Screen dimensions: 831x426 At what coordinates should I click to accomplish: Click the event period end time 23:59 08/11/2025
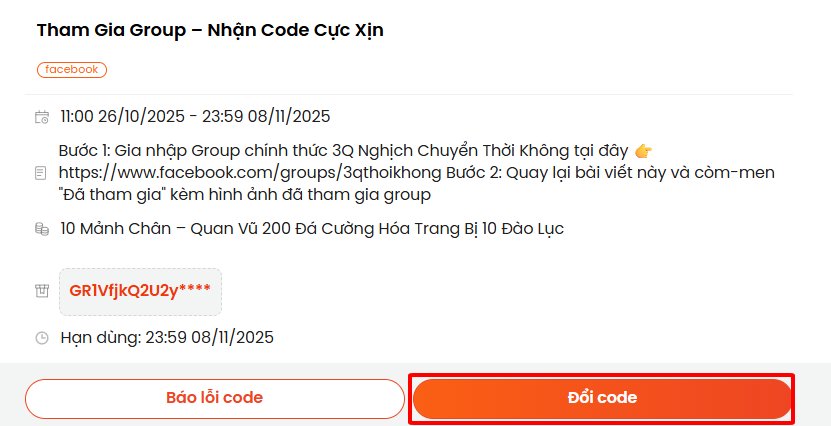pos(266,116)
